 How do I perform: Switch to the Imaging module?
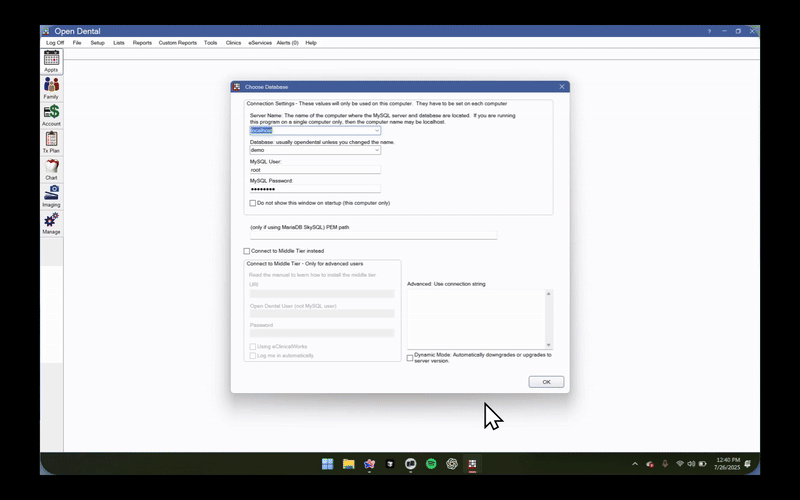coord(51,194)
